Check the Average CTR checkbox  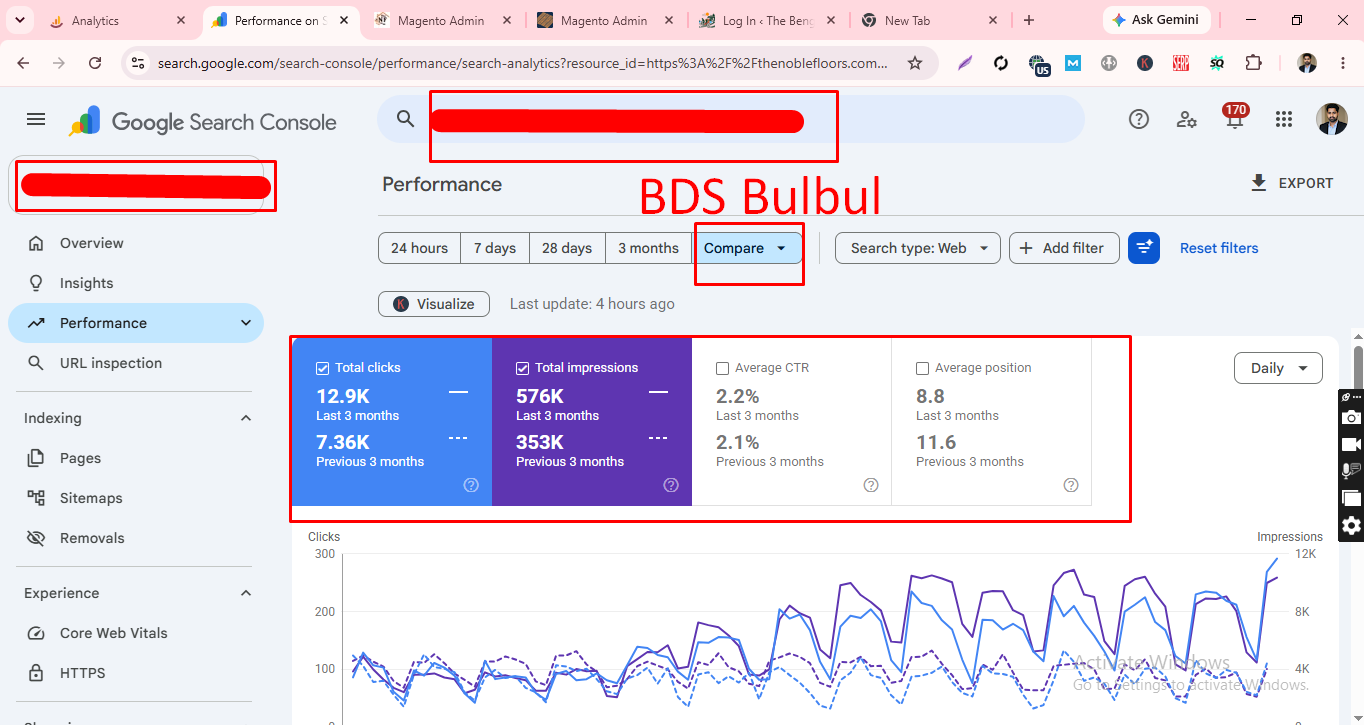point(722,368)
